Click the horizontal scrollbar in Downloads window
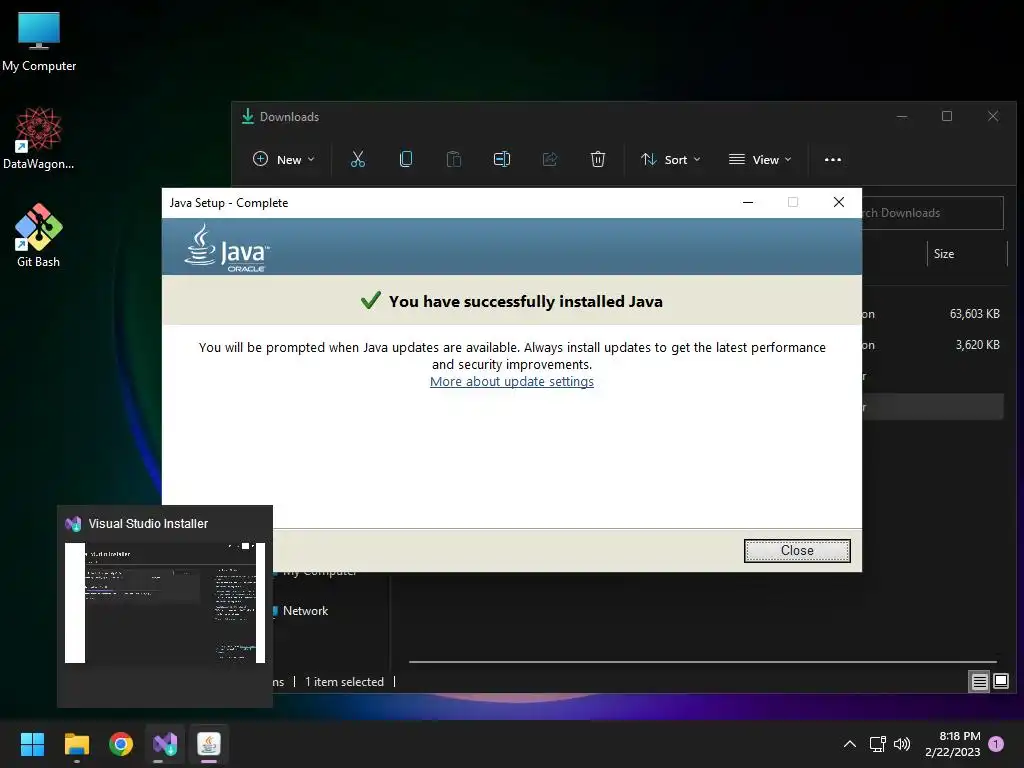 (702, 662)
